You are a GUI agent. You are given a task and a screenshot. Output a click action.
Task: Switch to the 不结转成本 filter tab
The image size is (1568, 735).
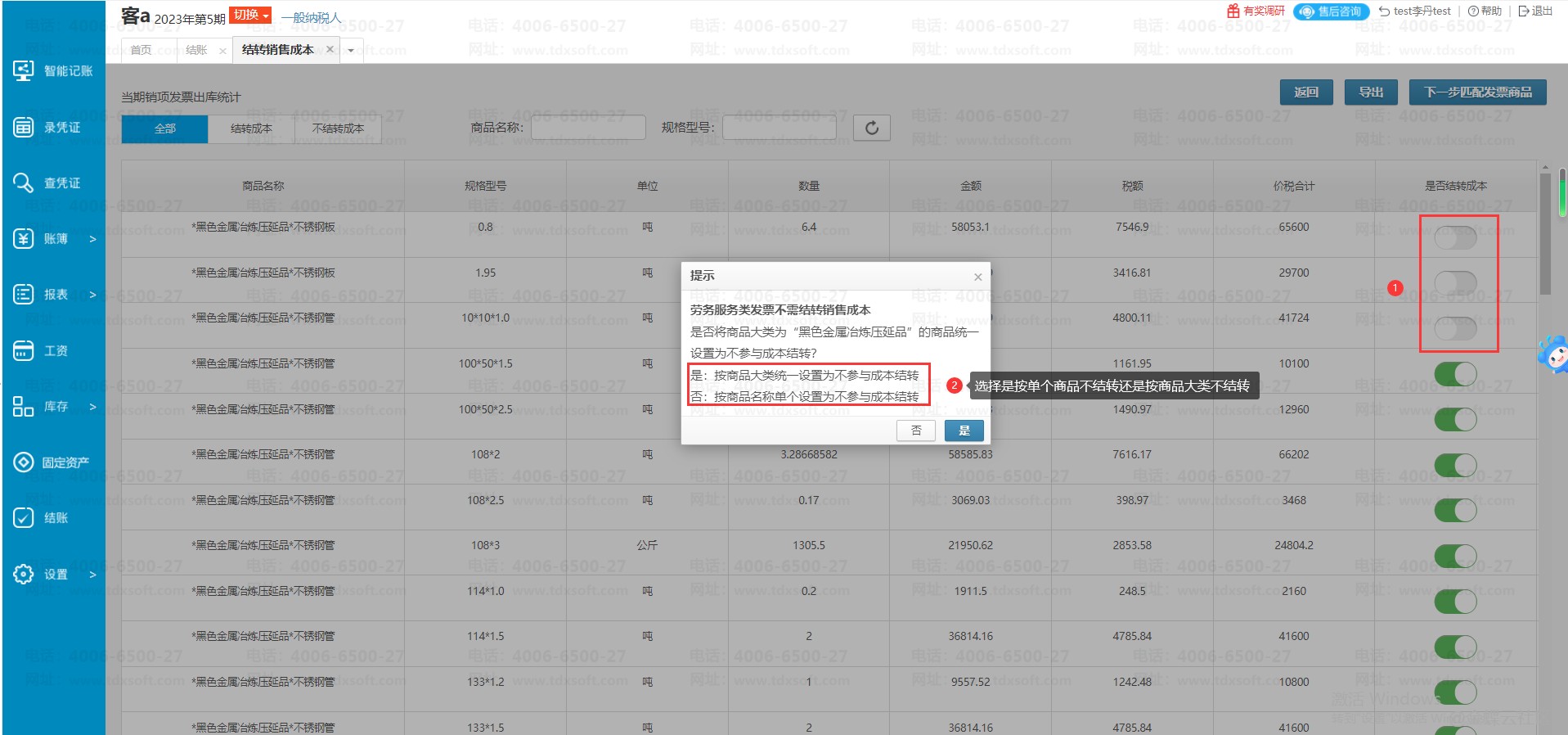point(338,129)
